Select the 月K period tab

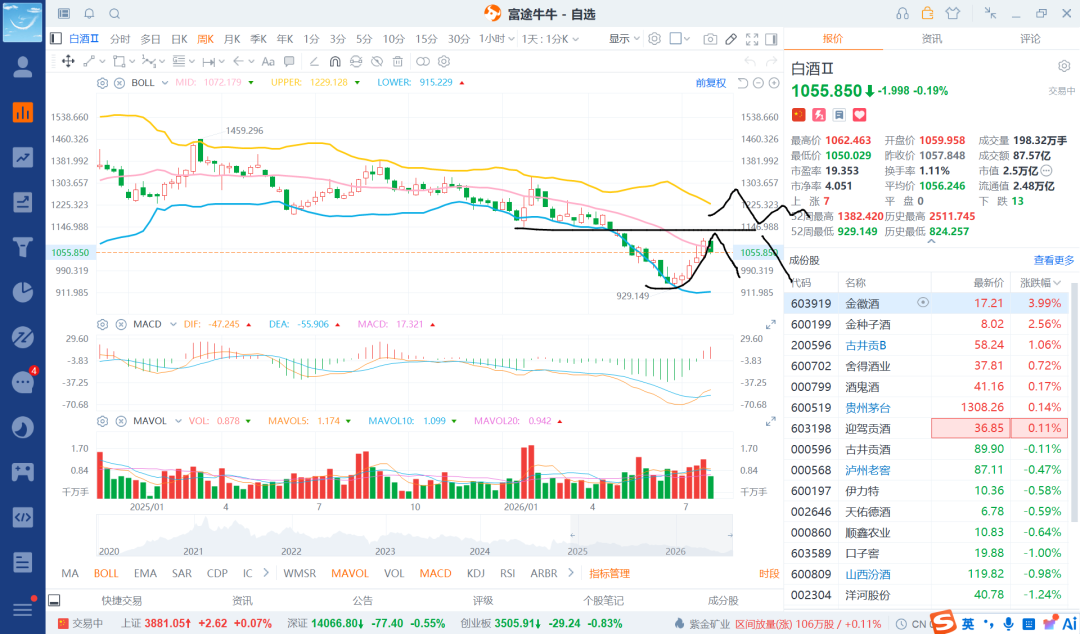[x=232, y=39]
